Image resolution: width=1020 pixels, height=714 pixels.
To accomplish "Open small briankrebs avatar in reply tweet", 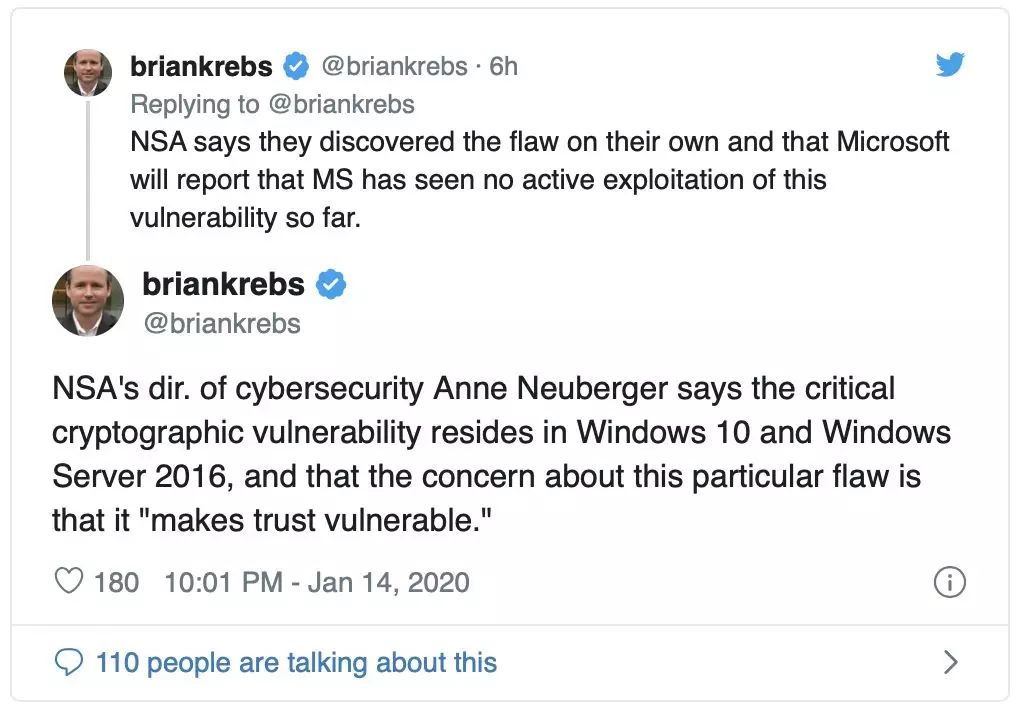I will pyautogui.click(x=88, y=71).
